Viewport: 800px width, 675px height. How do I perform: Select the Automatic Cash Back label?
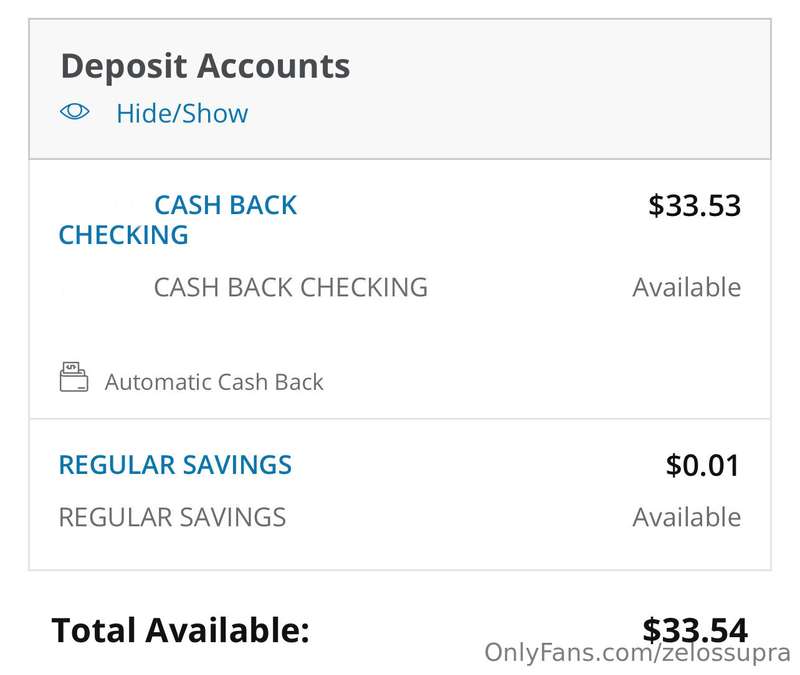click(x=214, y=382)
